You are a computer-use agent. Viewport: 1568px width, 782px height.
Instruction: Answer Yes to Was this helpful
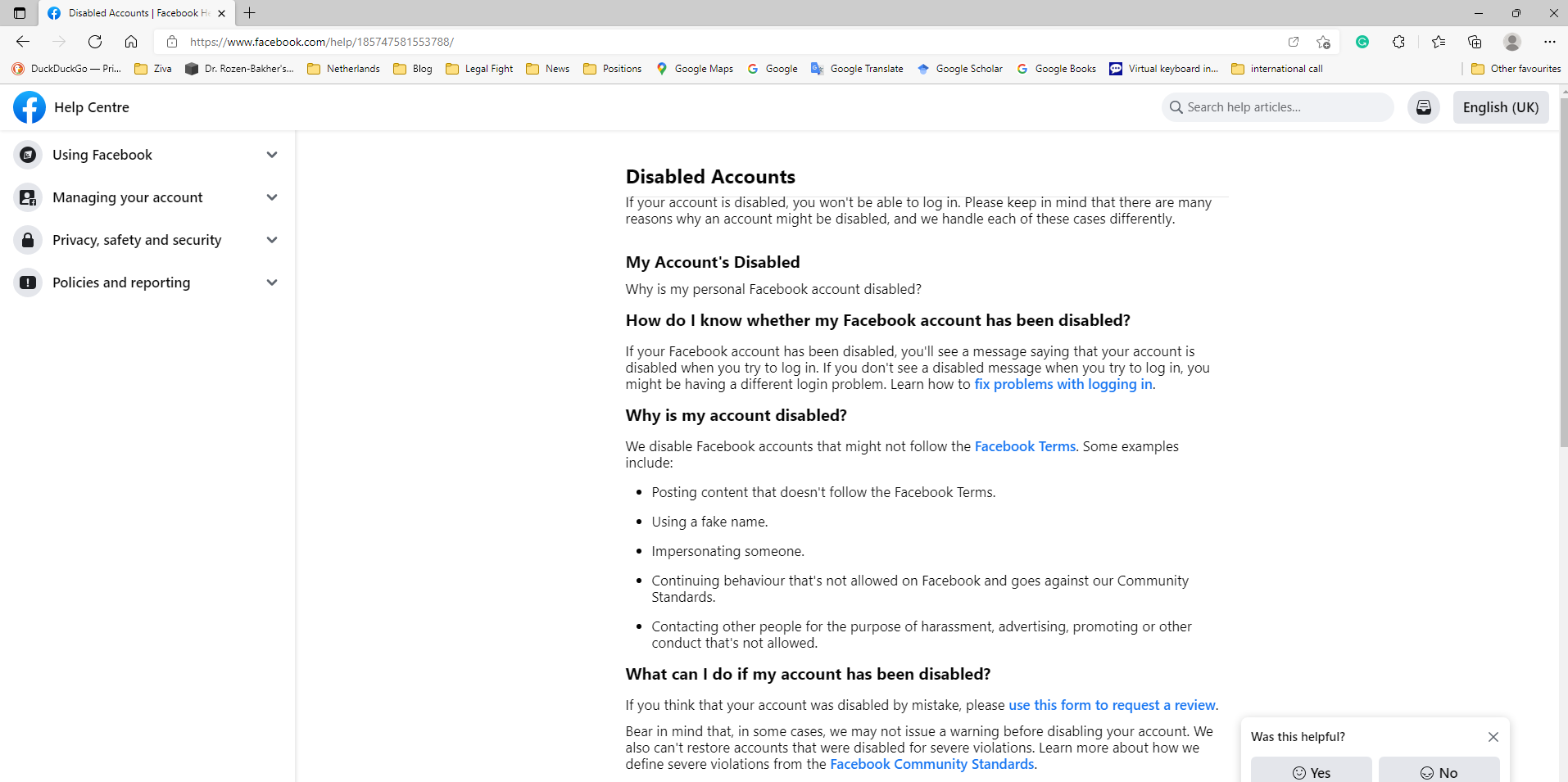point(1311,771)
